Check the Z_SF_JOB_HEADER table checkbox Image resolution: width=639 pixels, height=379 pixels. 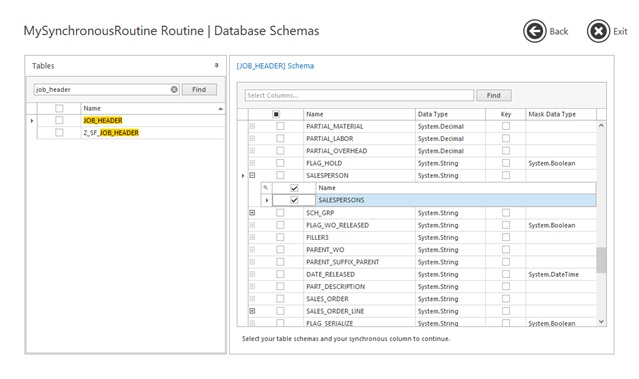pos(59,132)
